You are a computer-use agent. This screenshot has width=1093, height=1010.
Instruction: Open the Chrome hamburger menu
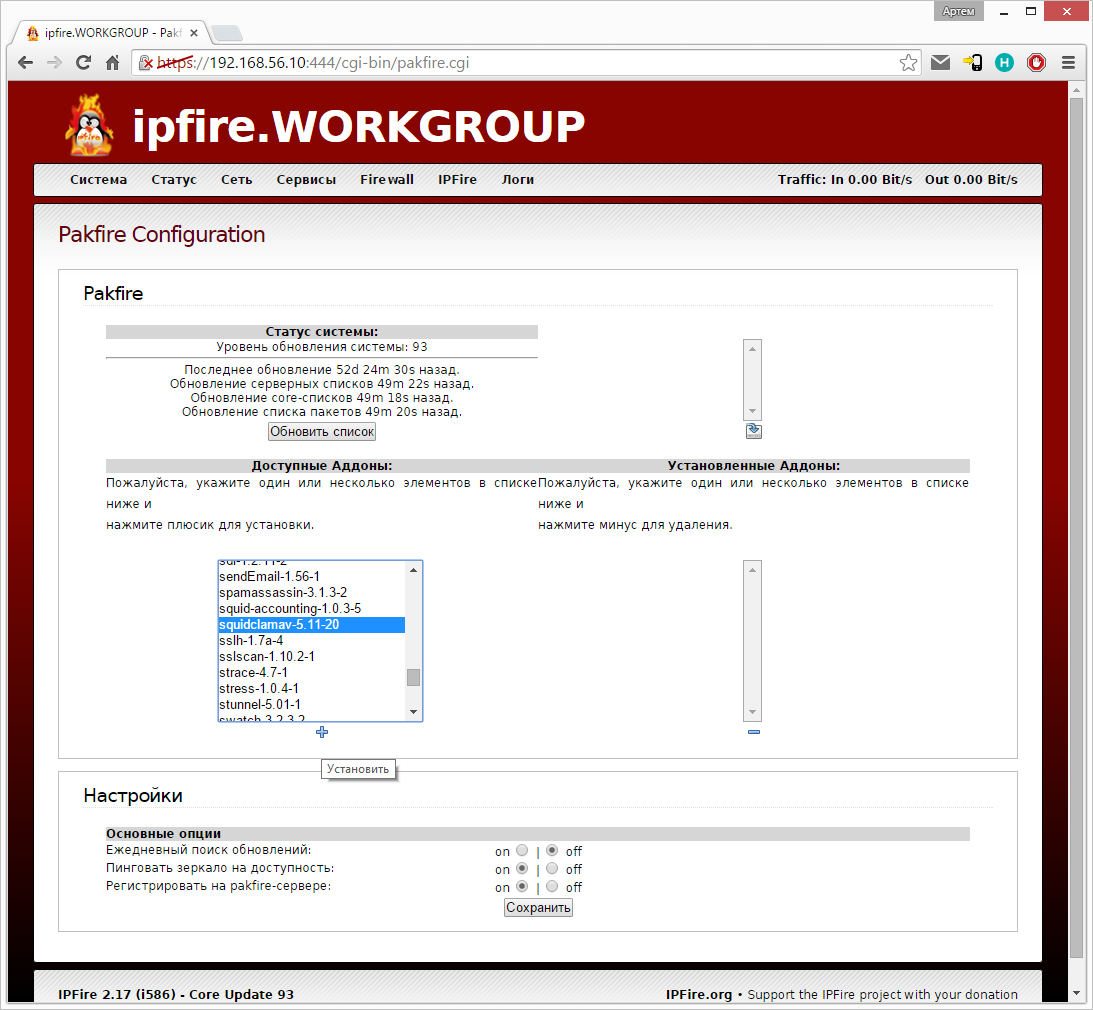pyautogui.click(x=1069, y=63)
